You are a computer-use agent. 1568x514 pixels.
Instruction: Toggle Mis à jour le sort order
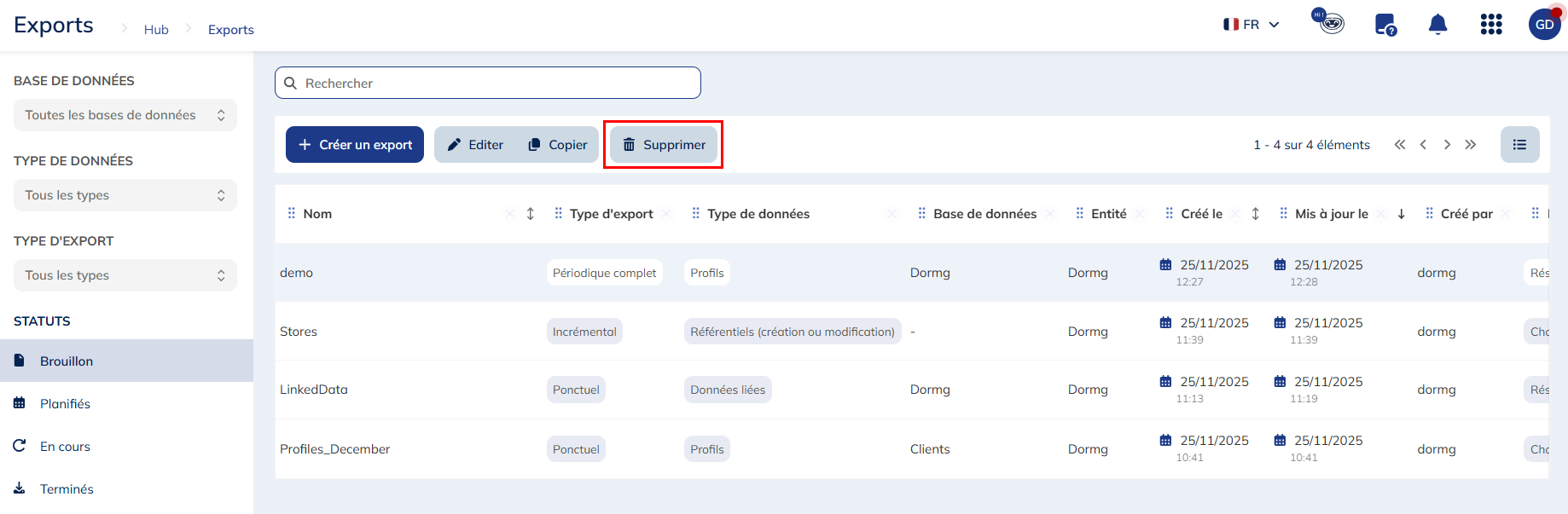[x=1401, y=214]
